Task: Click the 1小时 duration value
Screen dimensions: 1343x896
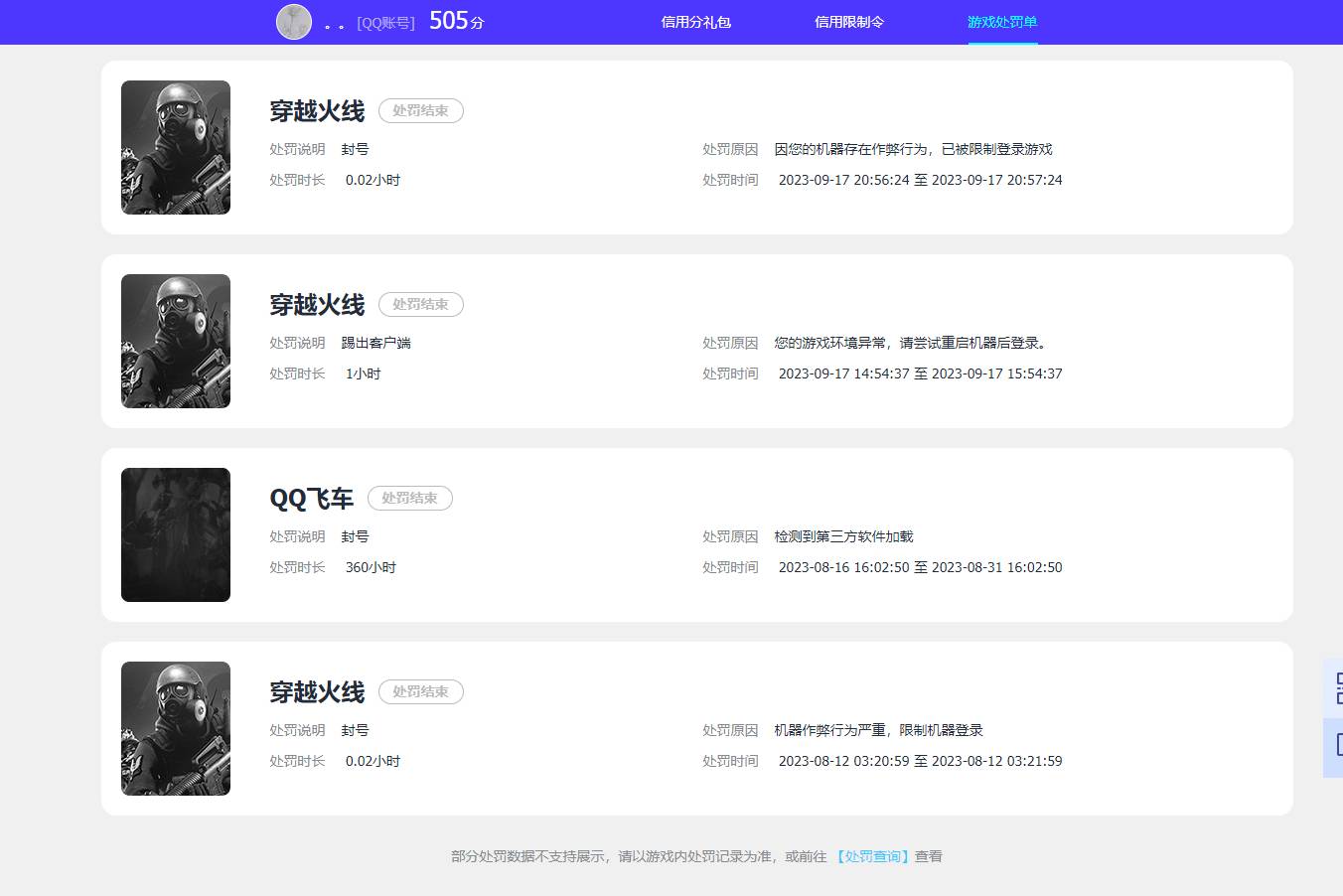Action: (363, 373)
